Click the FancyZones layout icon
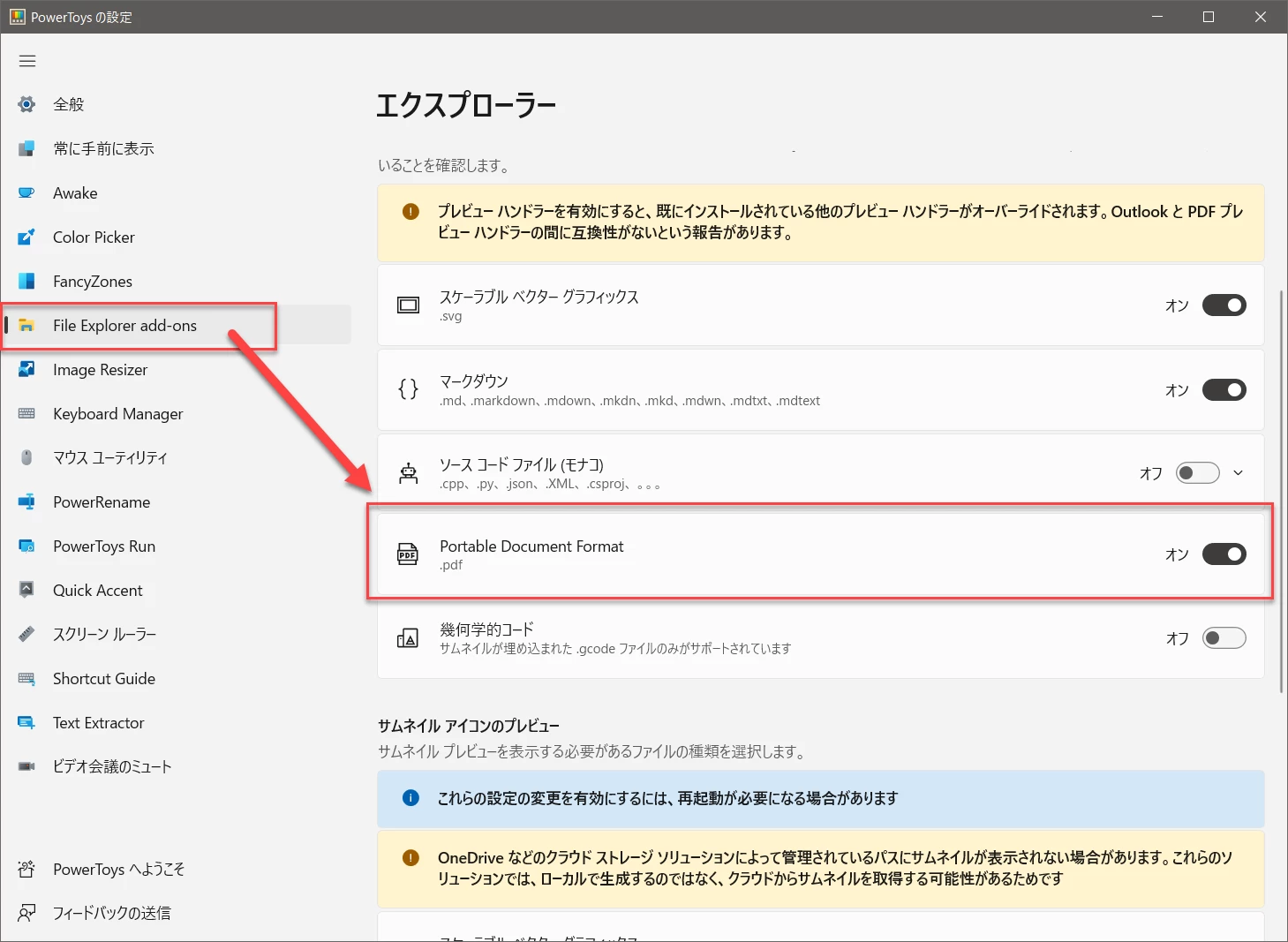This screenshot has height=942, width=1288. click(26, 281)
